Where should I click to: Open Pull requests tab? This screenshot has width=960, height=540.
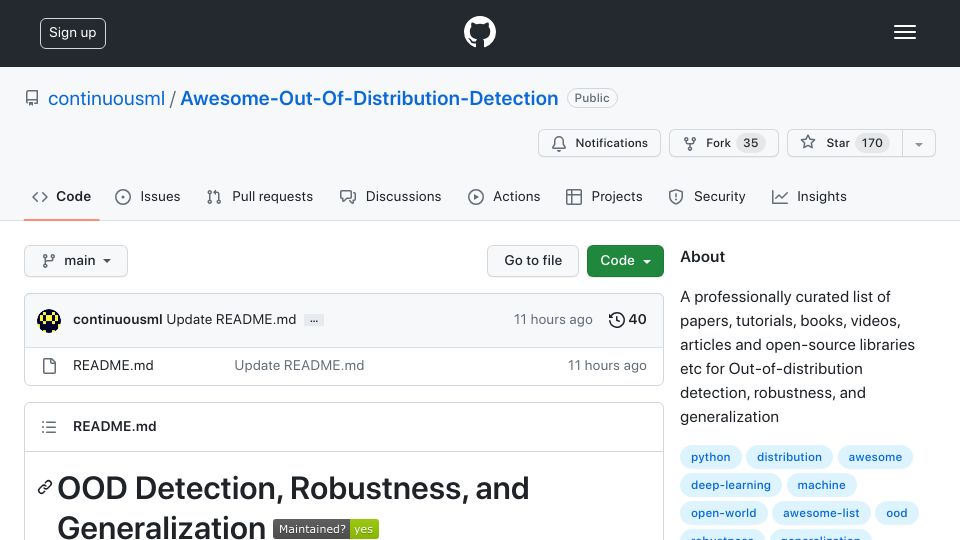tap(260, 197)
